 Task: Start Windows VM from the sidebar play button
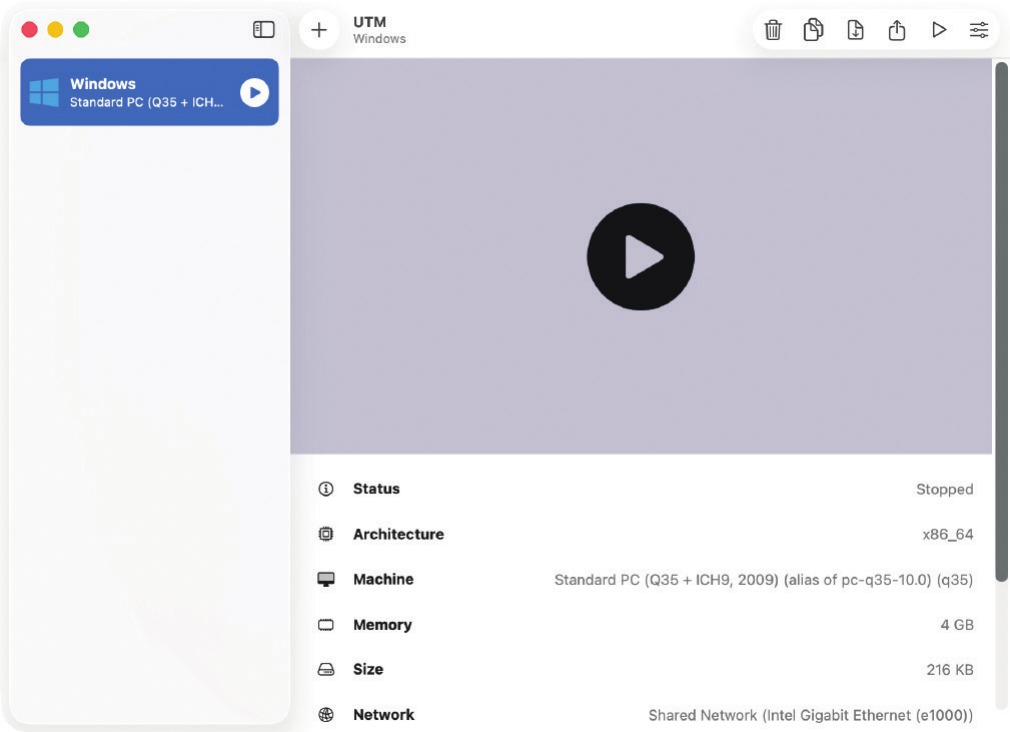(x=254, y=92)
